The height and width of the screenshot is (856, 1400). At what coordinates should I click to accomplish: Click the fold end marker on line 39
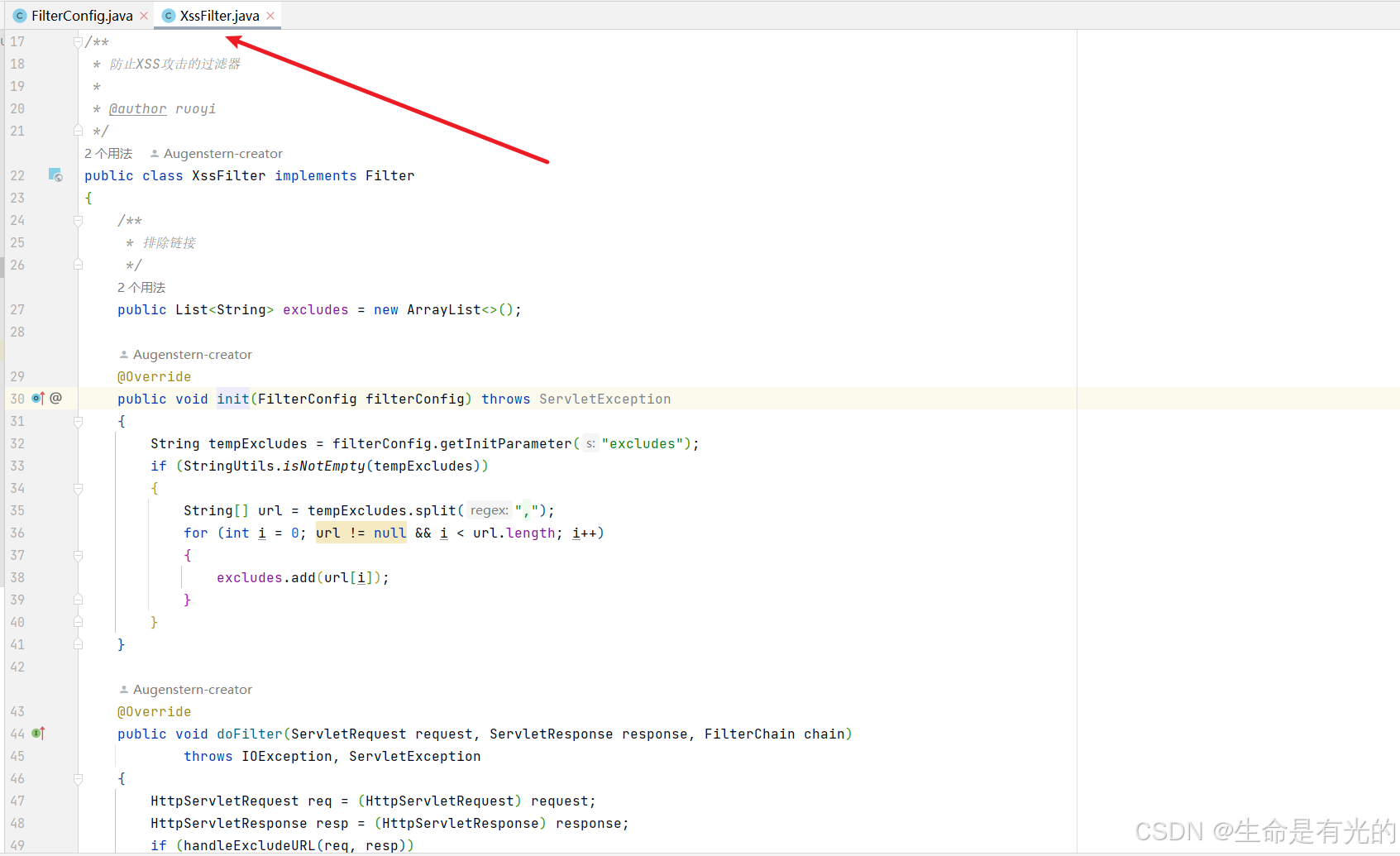(x=78, y=600)
